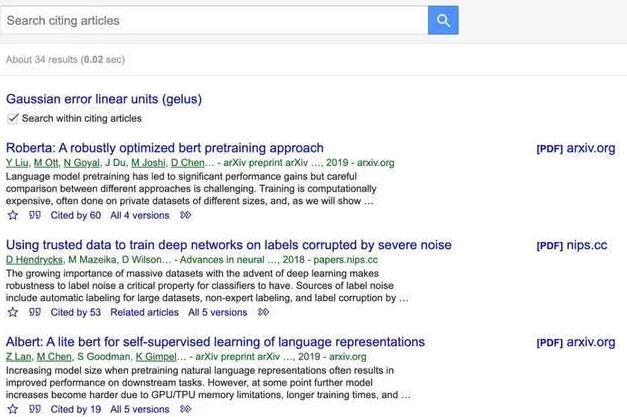Open author D Hendrycks profile link
627x417 pixels.
point(34,260)
